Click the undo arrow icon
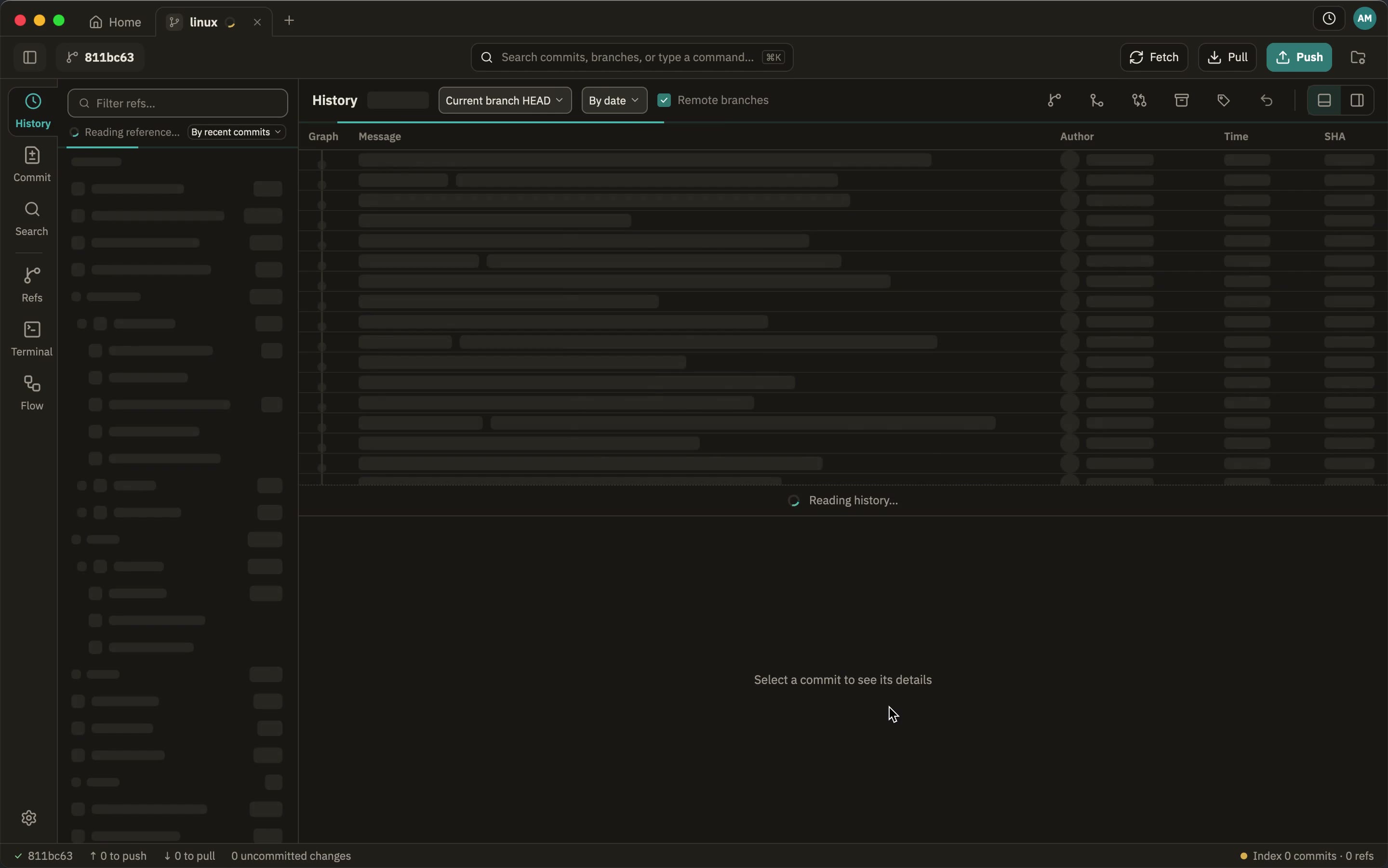 tap(1266, 101)
